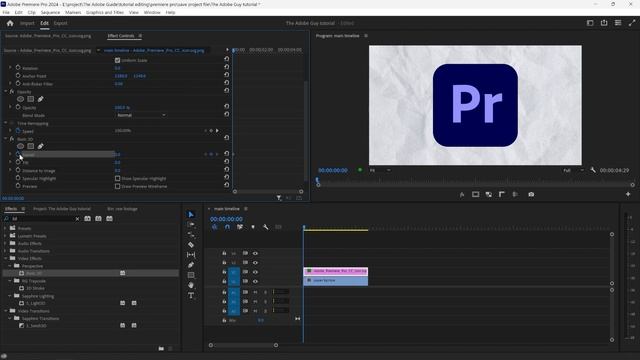
Task: Click the Home icon in header
Action: pyautogui.click(x=10, y=23)
